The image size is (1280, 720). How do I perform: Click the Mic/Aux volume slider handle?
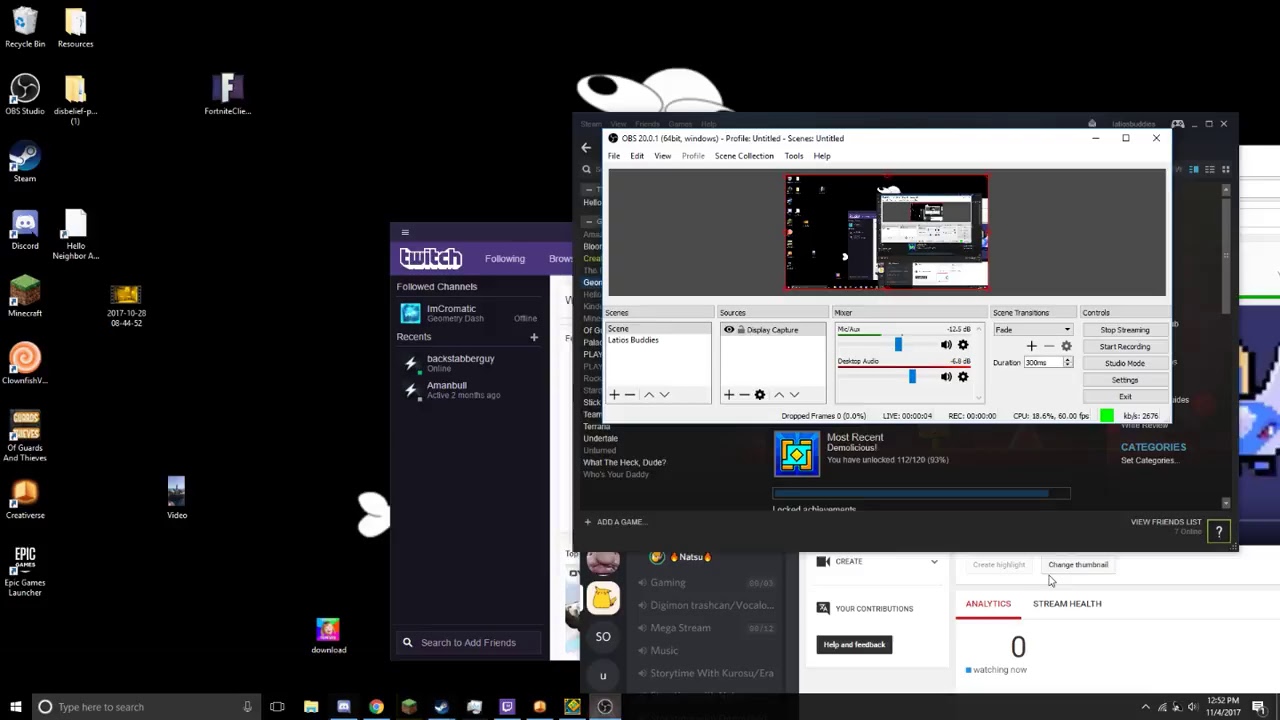click(898, 345)
